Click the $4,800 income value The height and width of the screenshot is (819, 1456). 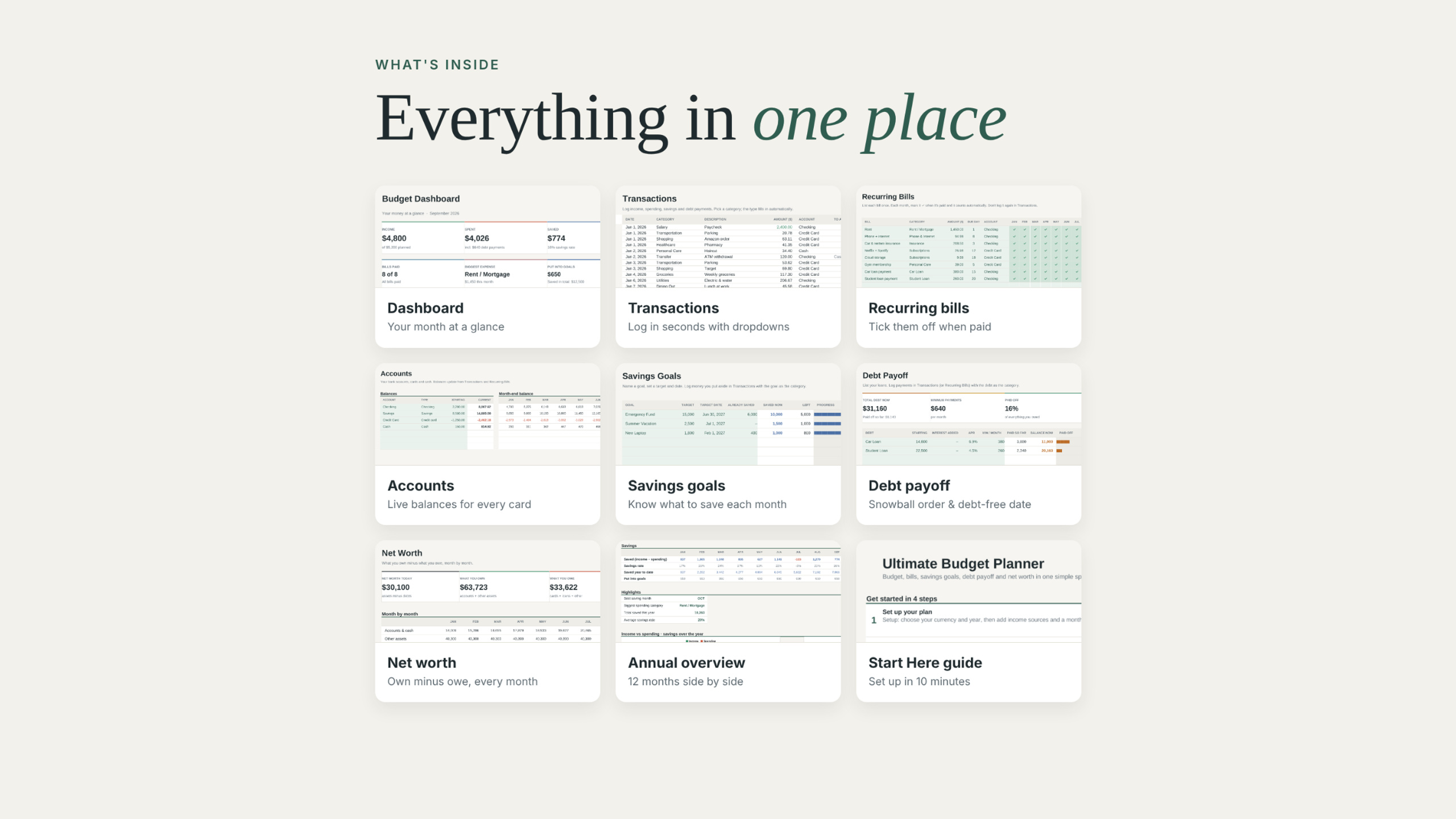[394, 238]
